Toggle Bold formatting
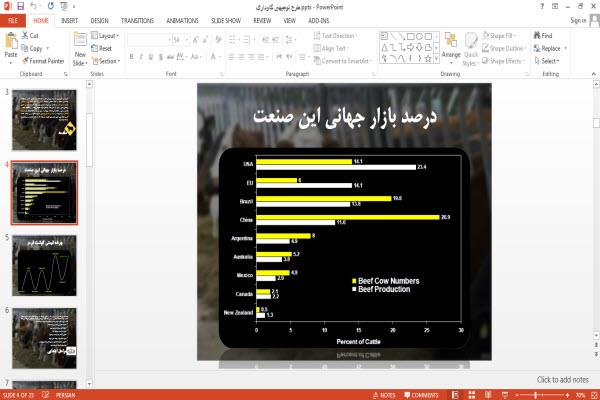Screen dimensions: 600x400 (131, 57)
